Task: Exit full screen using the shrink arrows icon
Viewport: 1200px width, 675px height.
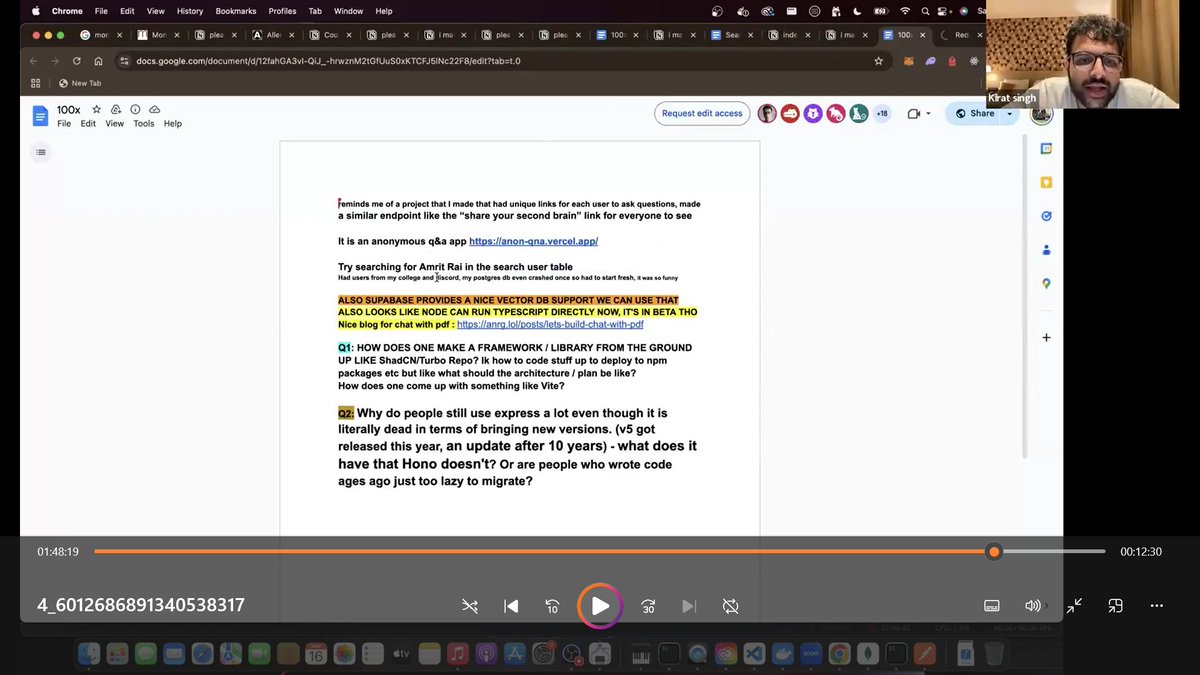Action: pyautogui.click(x=1074, y=606)
